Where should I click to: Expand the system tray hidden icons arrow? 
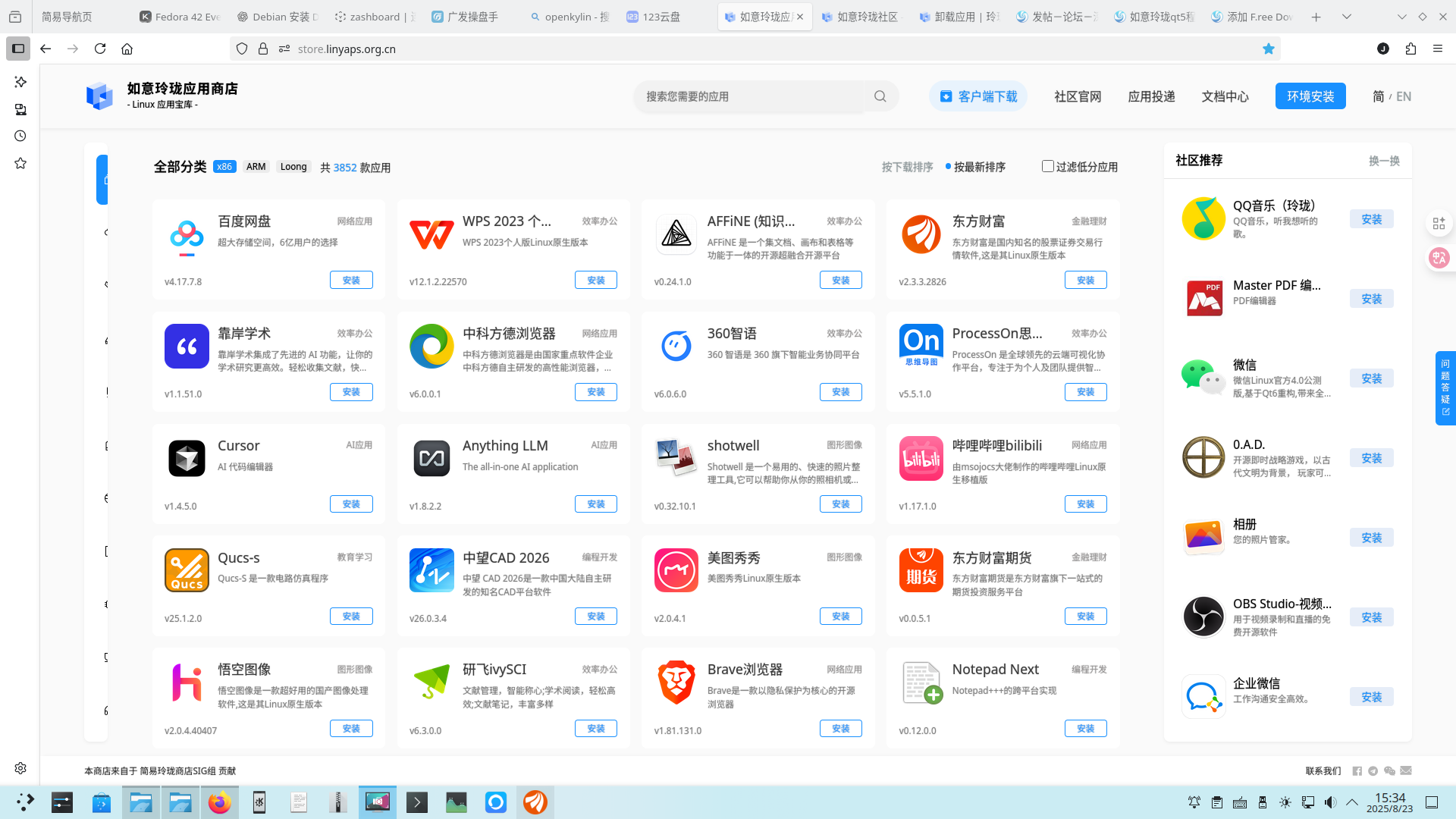[1352, 802]
